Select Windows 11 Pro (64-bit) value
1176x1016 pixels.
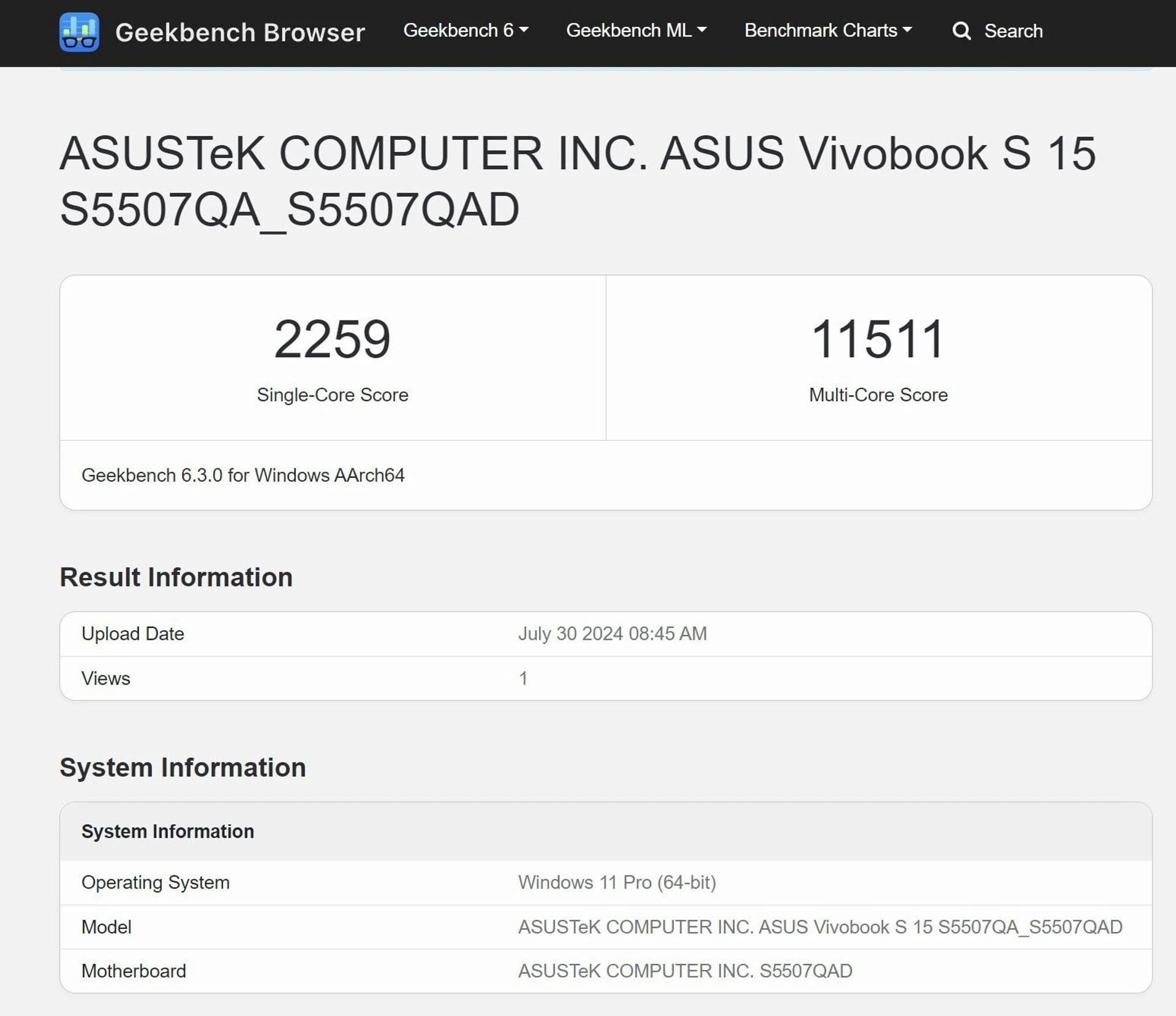tap(617, 882)
